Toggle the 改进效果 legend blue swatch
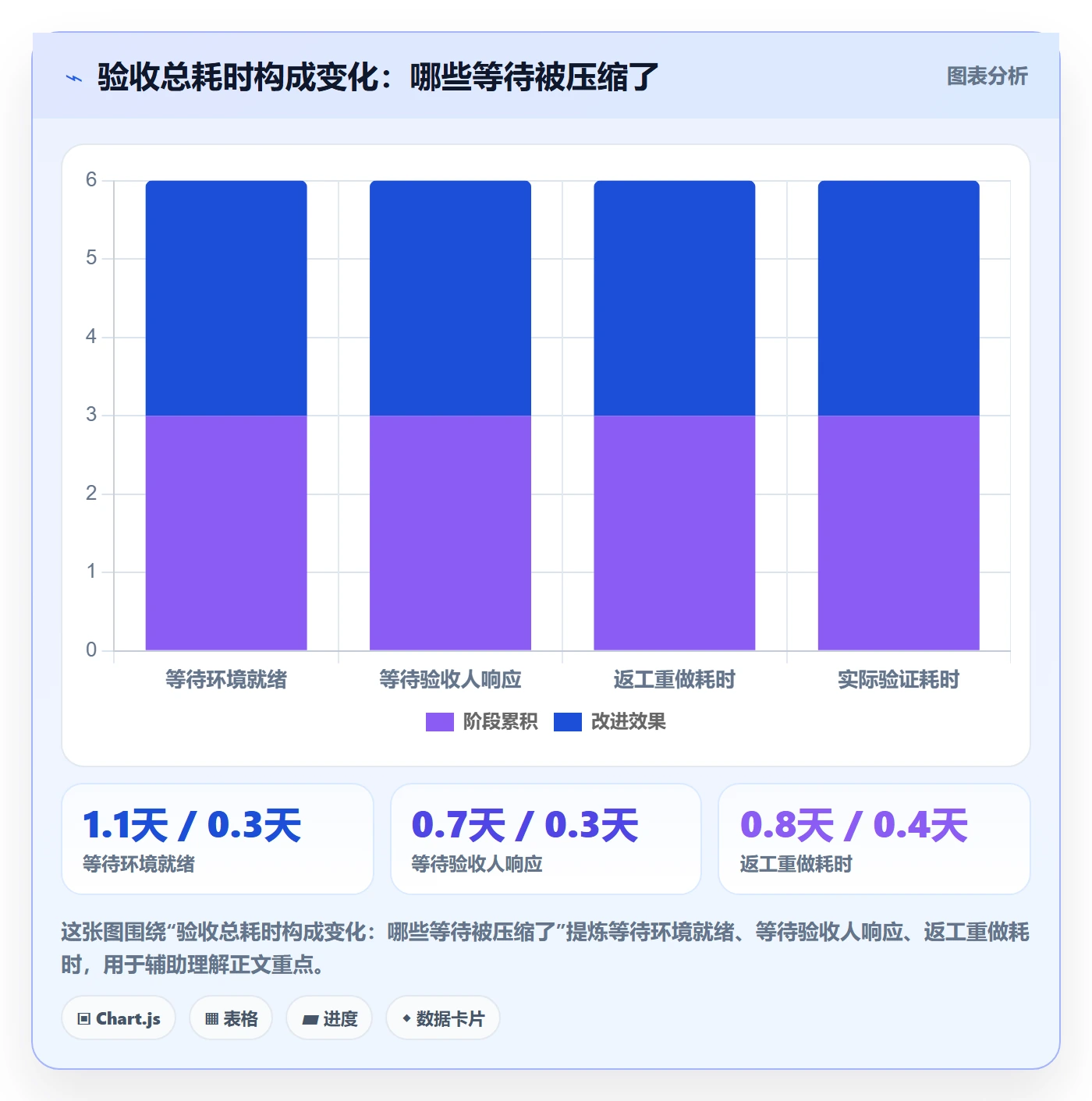 point(568,722)
